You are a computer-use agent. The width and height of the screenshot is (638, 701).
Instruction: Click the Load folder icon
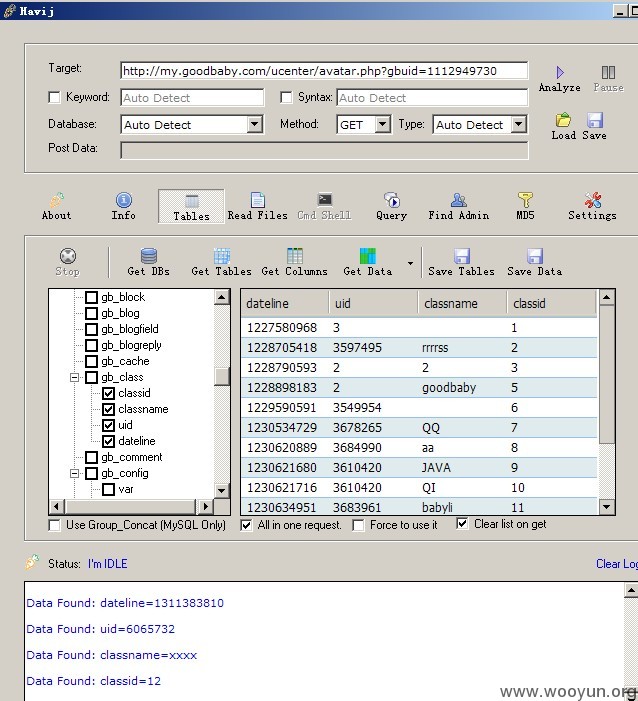click(563, 120)
